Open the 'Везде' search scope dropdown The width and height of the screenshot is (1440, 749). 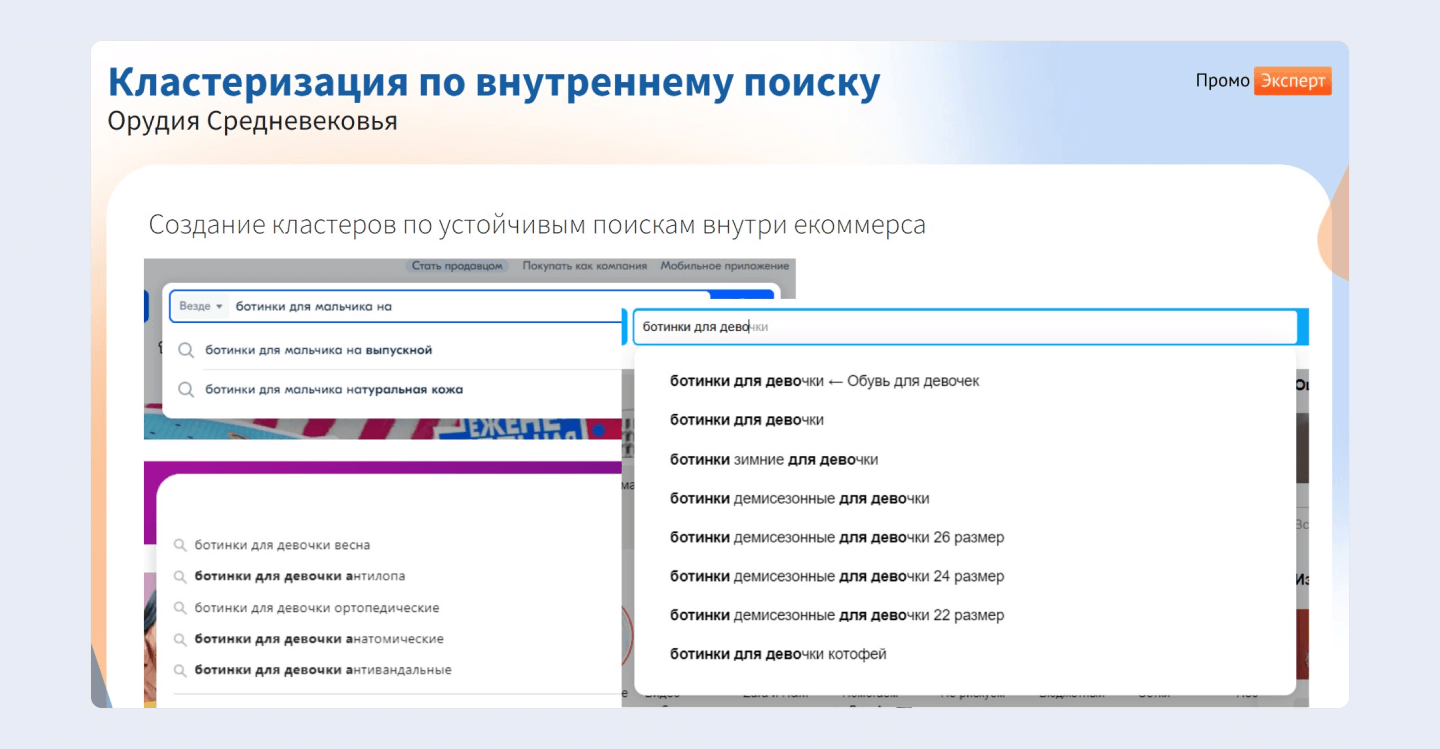coord(201,306)
